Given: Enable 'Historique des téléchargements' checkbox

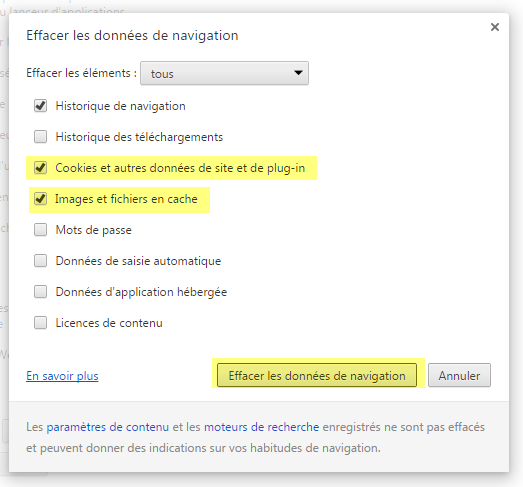Looking at the screenshot, I should tap(40, 137).
